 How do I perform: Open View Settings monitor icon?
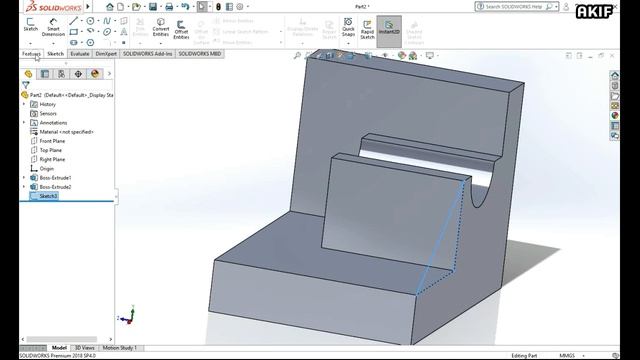tap(430, 56)
